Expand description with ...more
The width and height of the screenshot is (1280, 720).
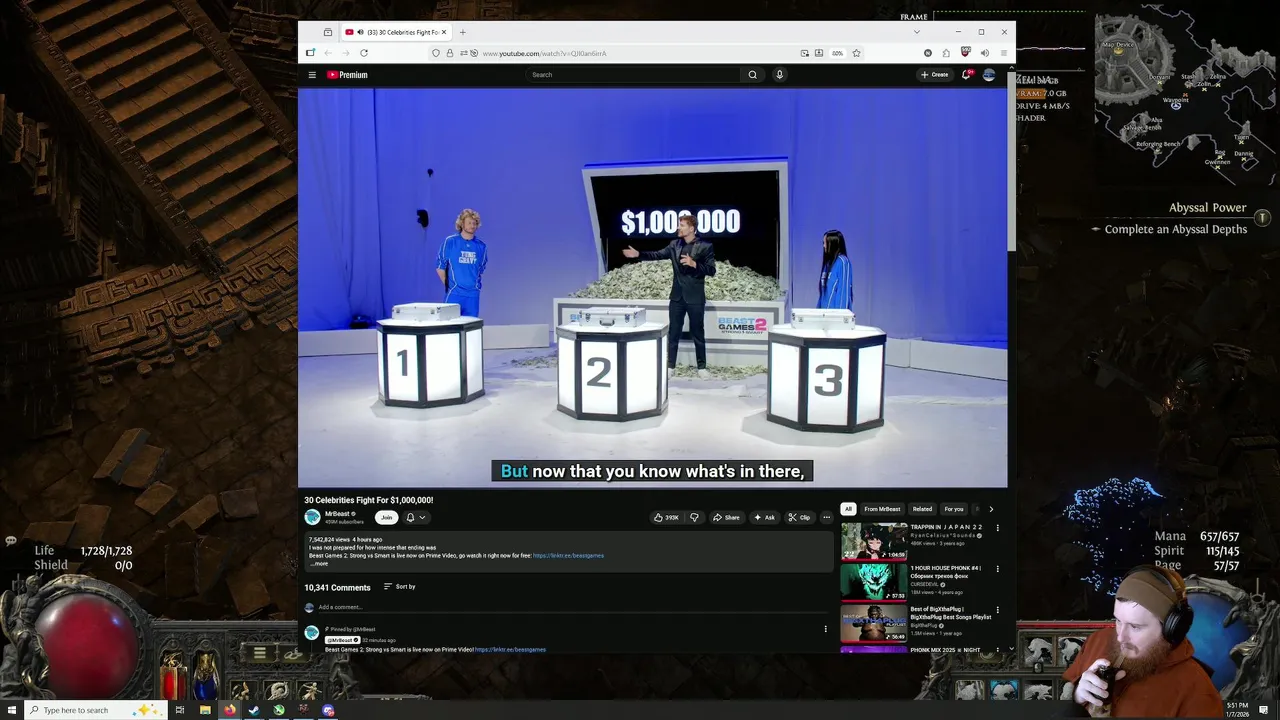[x=319, y=563]
